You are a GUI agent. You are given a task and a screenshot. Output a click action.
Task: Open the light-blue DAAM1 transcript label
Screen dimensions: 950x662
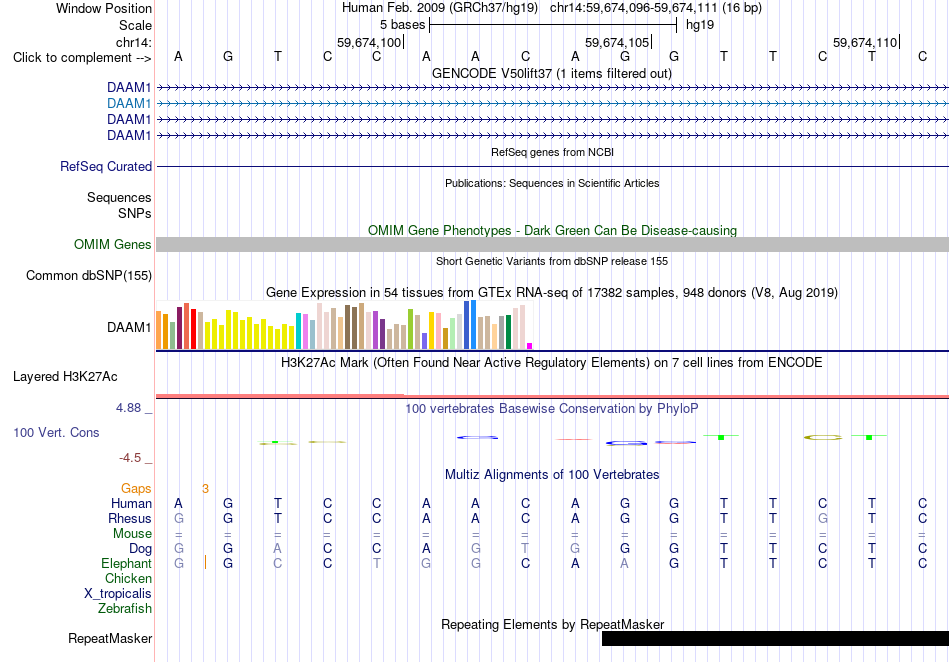coord(129,104)
